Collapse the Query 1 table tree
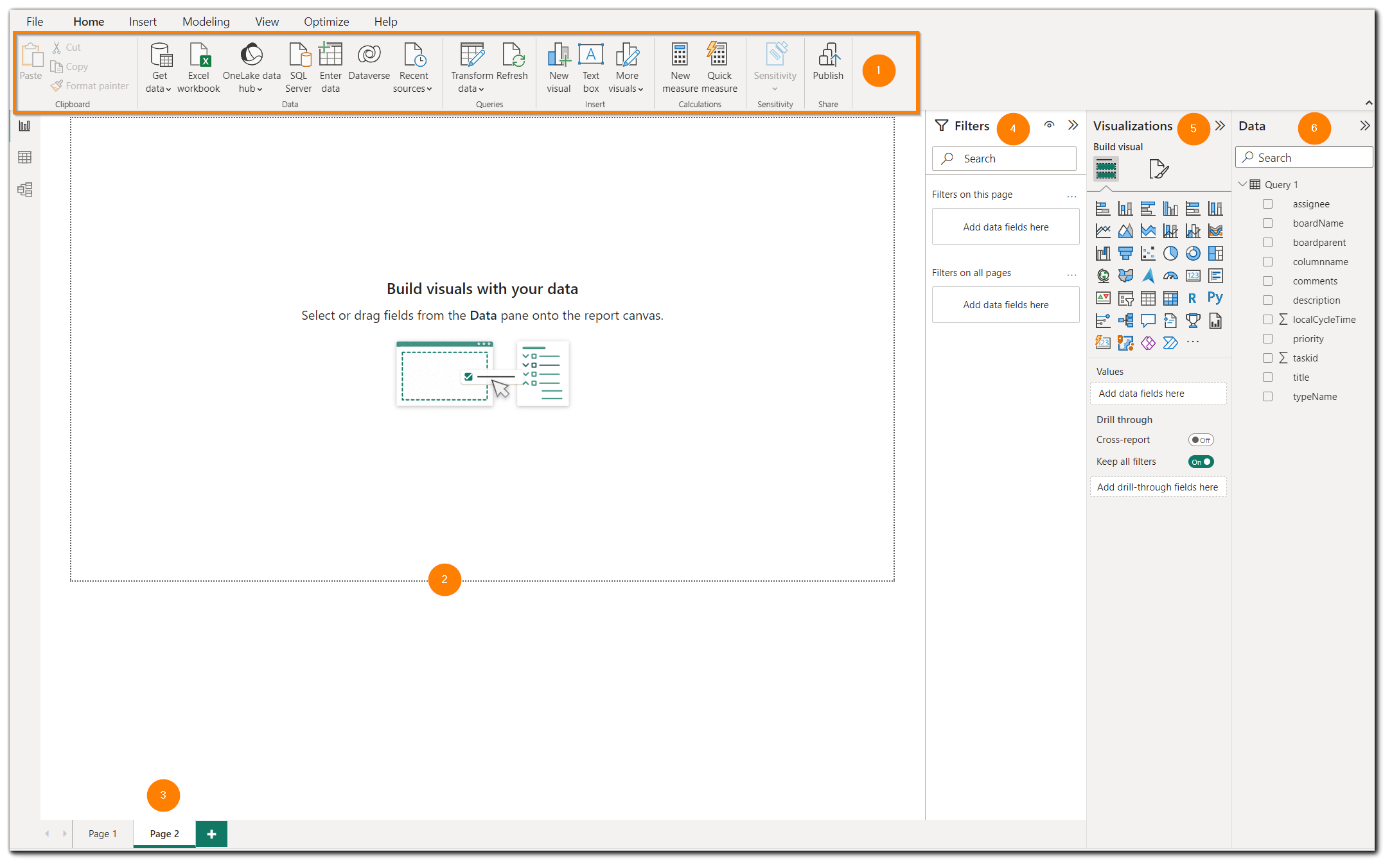Screen dimensions: 1392x868 (x=1242, y=184)
